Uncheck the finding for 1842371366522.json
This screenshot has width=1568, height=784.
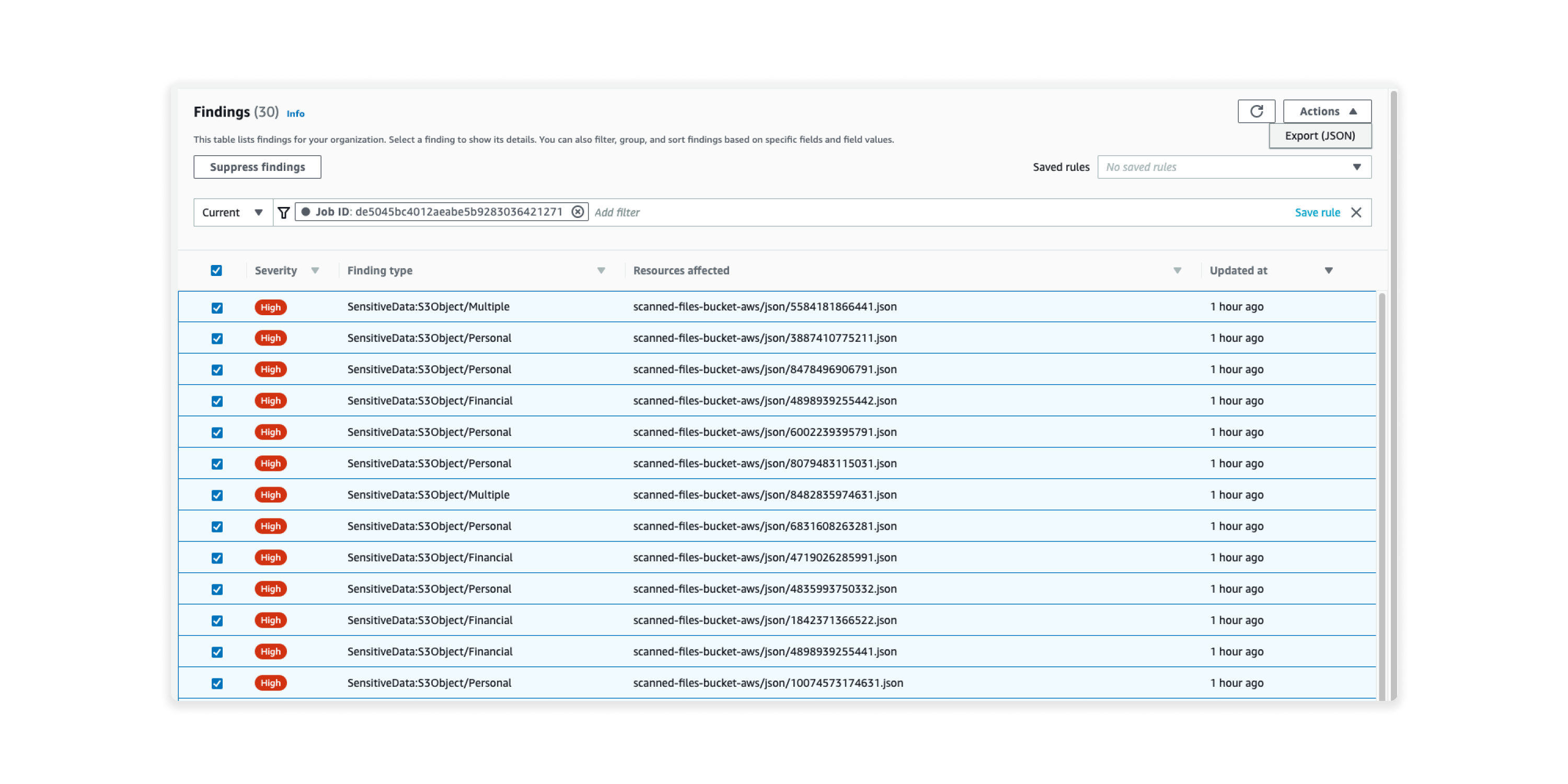(217, 621)
